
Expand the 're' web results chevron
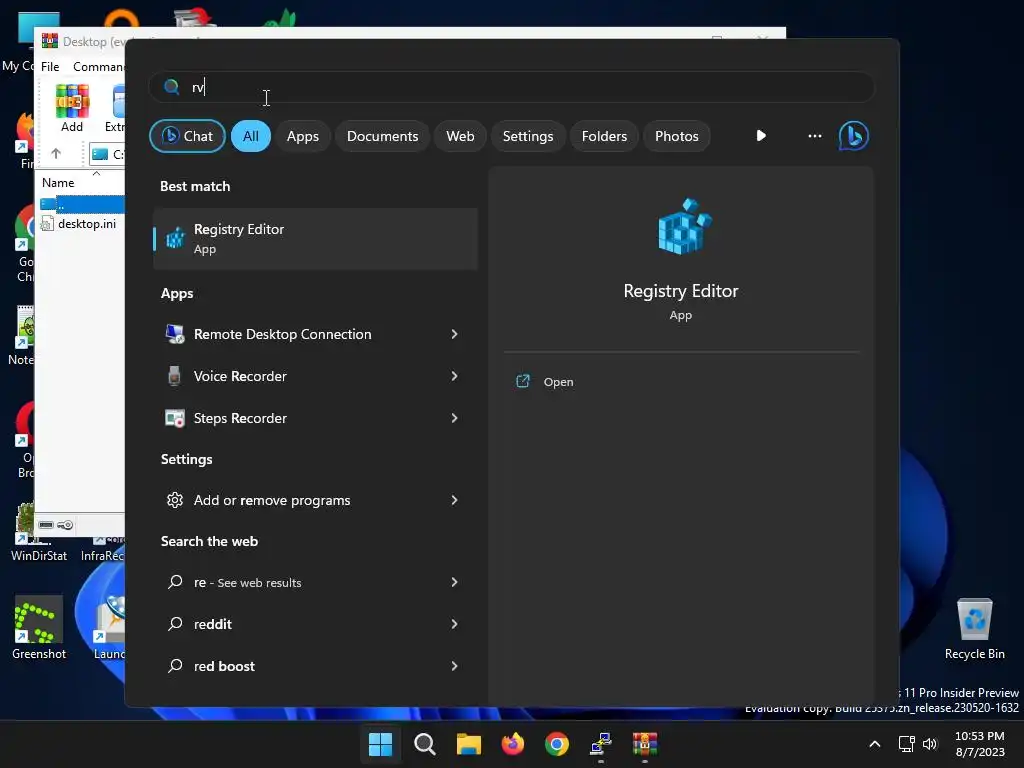click(x=454, y=583)
